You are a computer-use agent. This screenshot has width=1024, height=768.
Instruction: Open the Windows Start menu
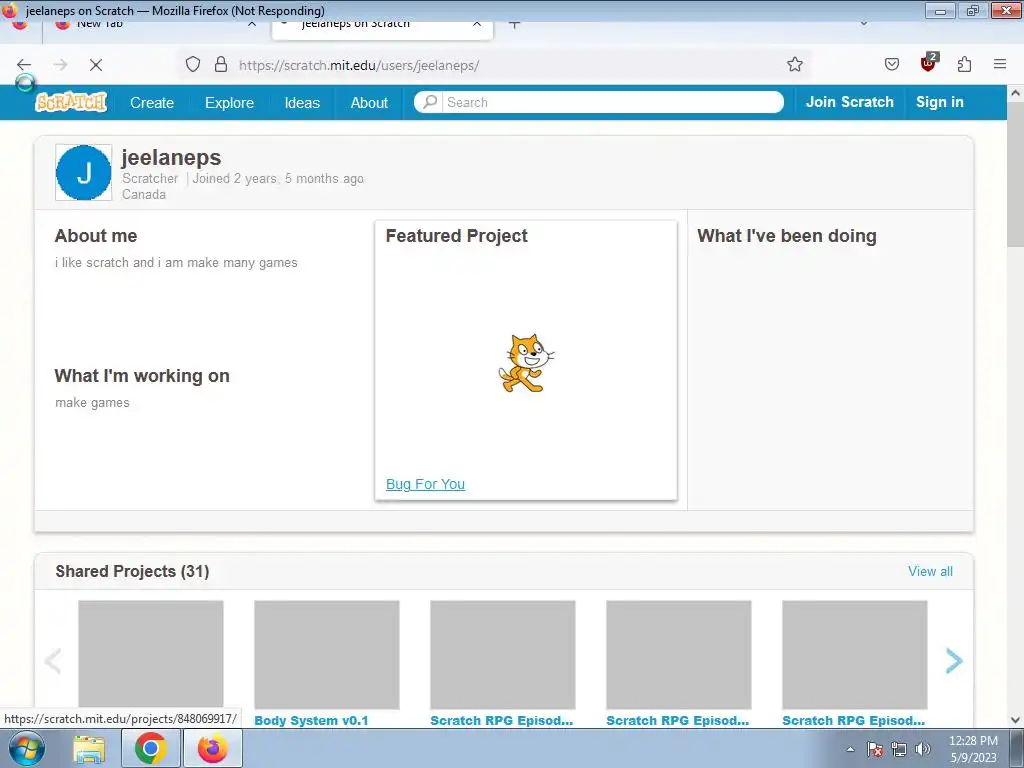(x=26, y=748)
